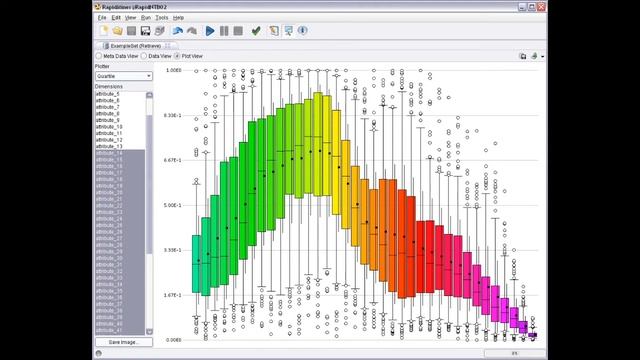Validate process with green checkmark icon
640x360 pixels.
(x=256, y=31)
